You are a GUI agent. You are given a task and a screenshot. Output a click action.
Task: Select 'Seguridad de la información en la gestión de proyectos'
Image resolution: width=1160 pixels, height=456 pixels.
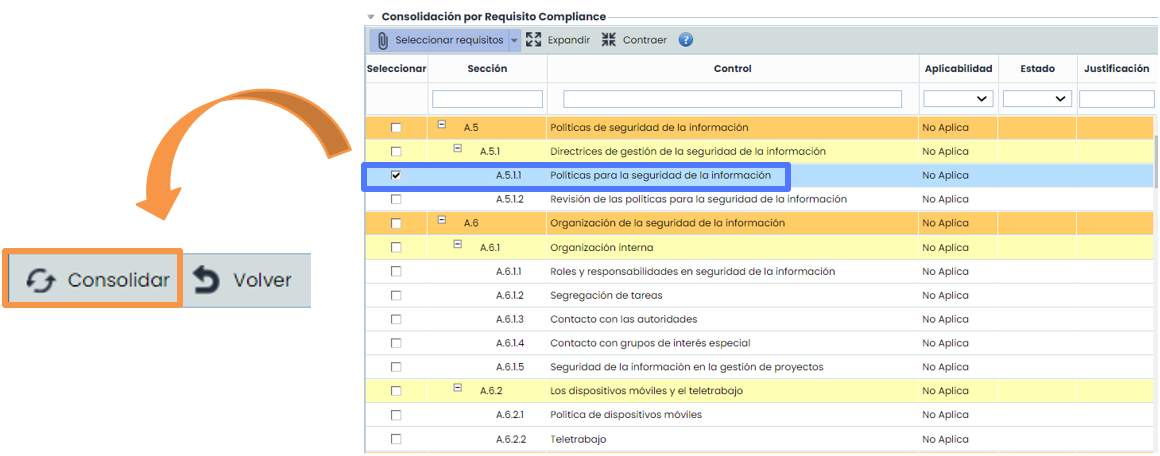coord(687,367)
